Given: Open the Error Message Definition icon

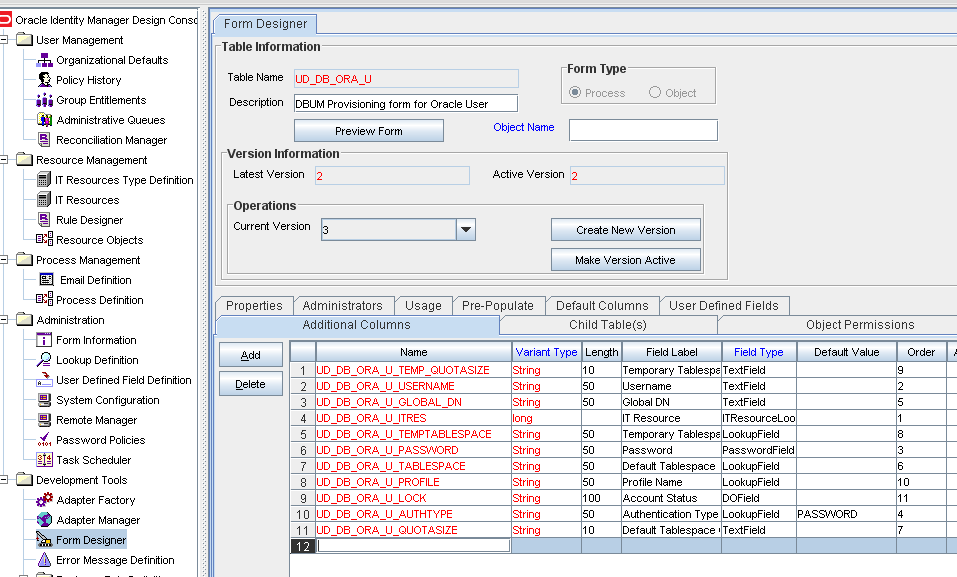Looking at the screenshot, I should pos(45,560).
